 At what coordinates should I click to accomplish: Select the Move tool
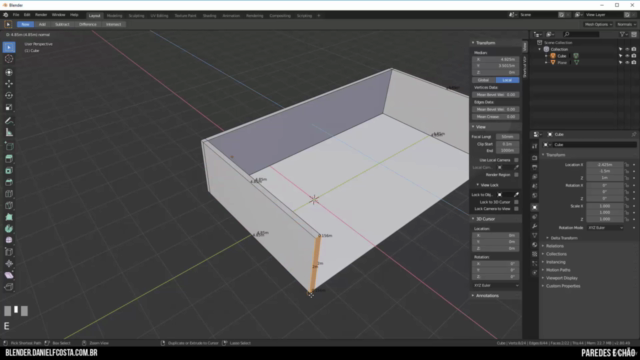pyautogui.click(x=9, y=84)
